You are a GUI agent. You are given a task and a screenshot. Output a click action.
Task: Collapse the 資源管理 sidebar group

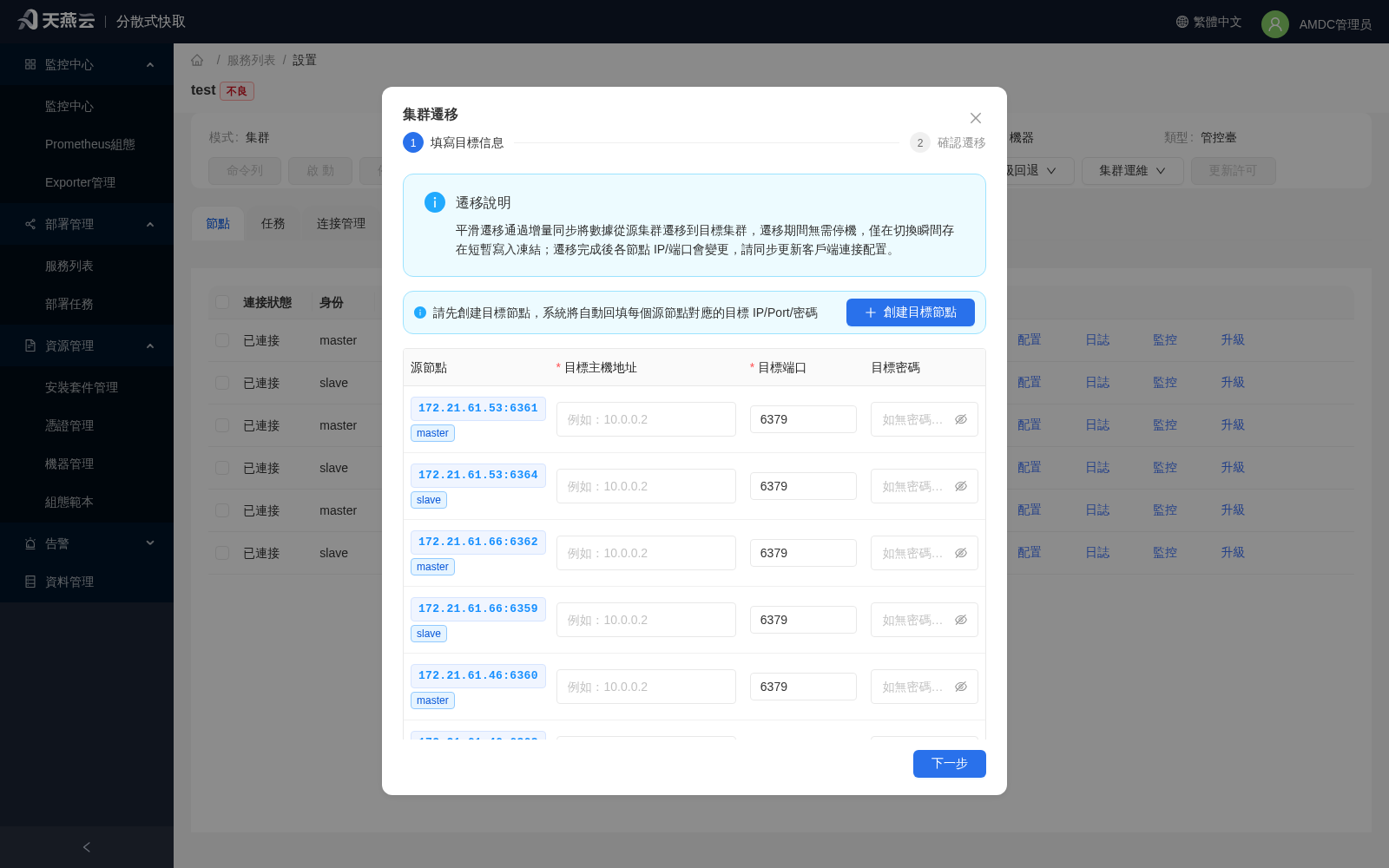tap(150, 345)
